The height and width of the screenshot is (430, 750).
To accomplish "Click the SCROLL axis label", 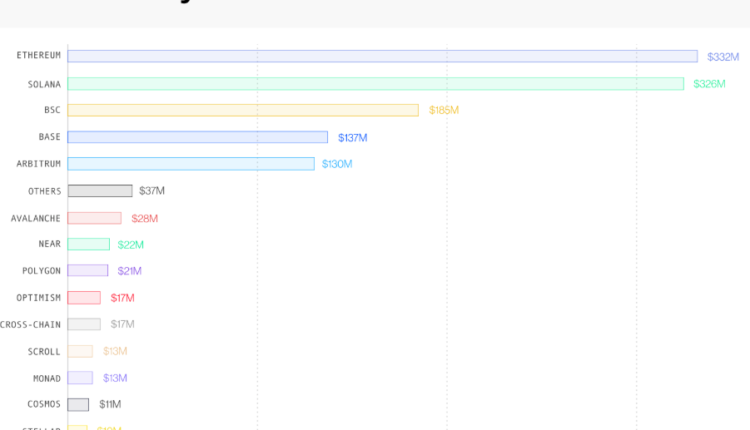I will tap(44, 352).
